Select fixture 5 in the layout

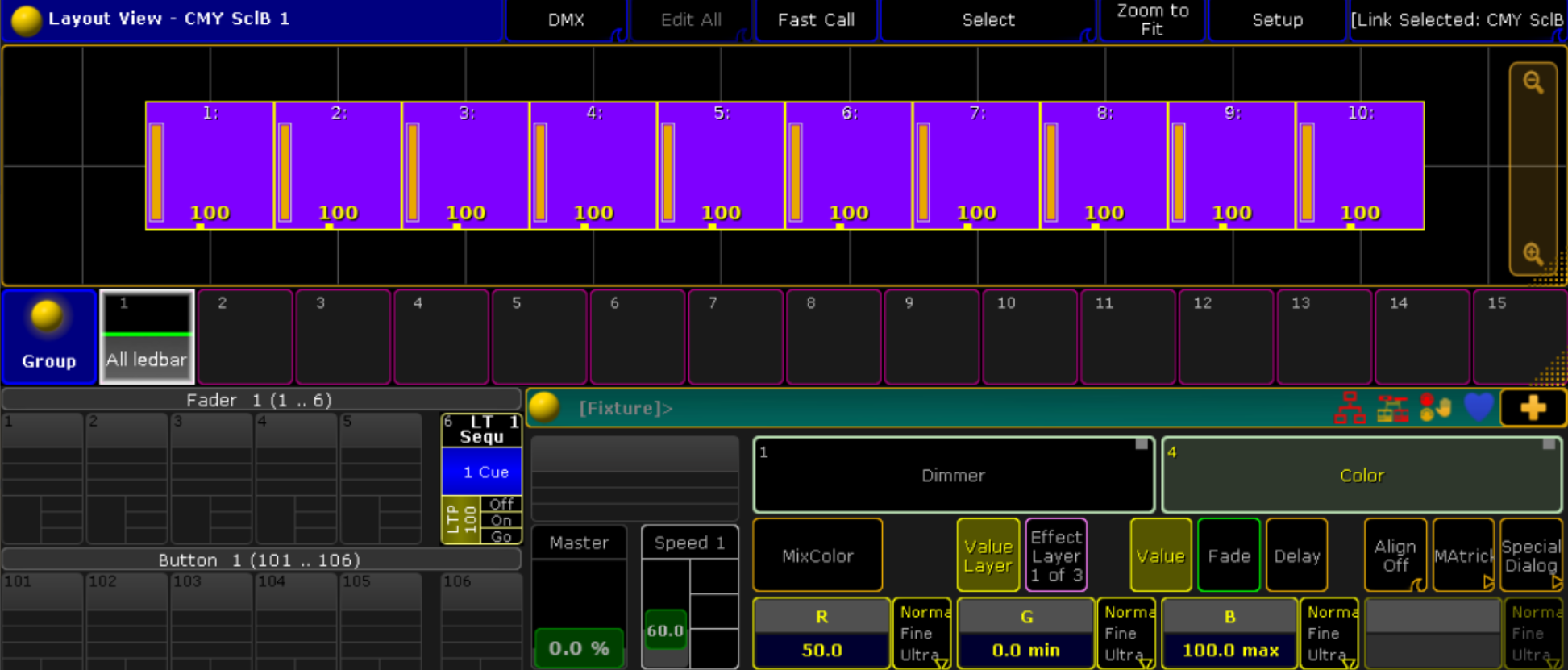pyautogui.click(x=721, y=165)
